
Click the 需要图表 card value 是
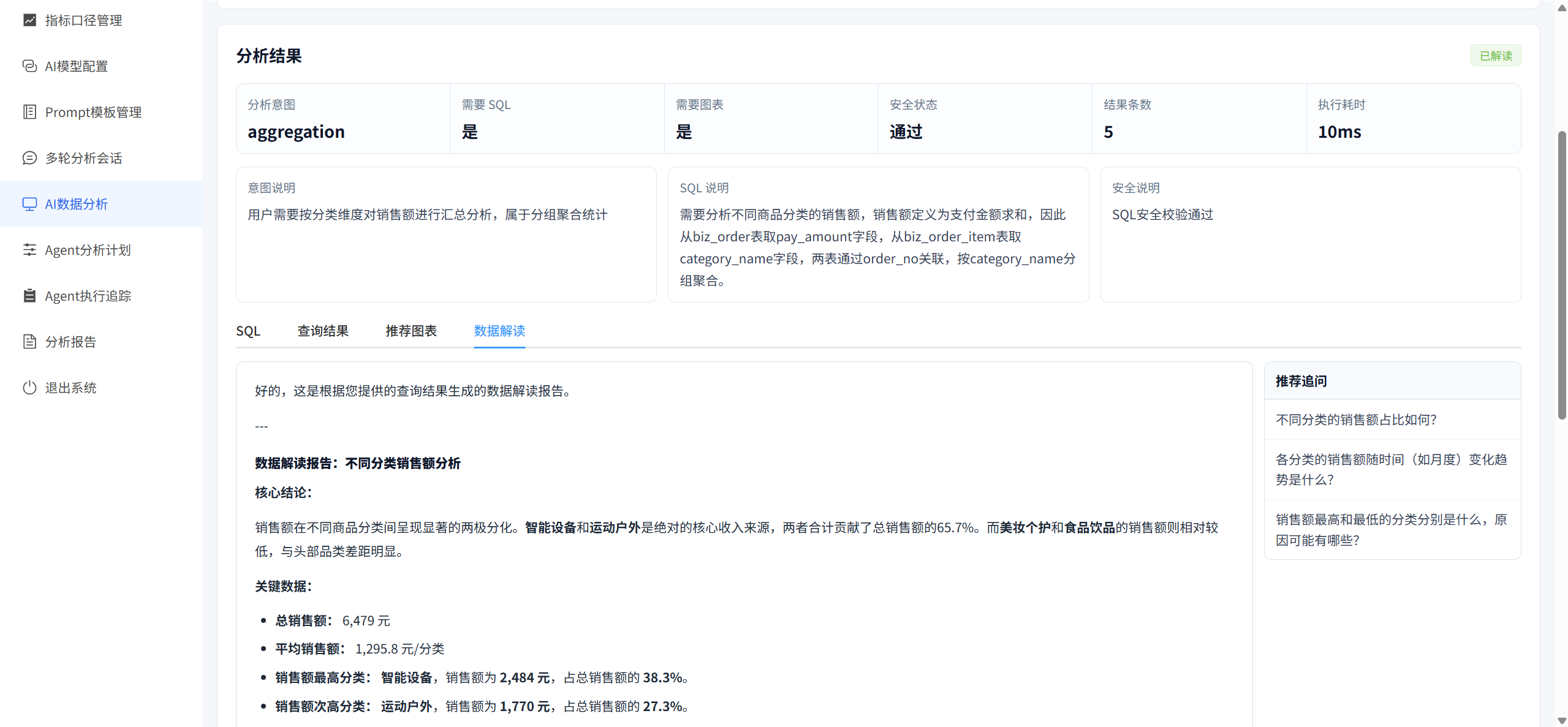coord(684,132)
